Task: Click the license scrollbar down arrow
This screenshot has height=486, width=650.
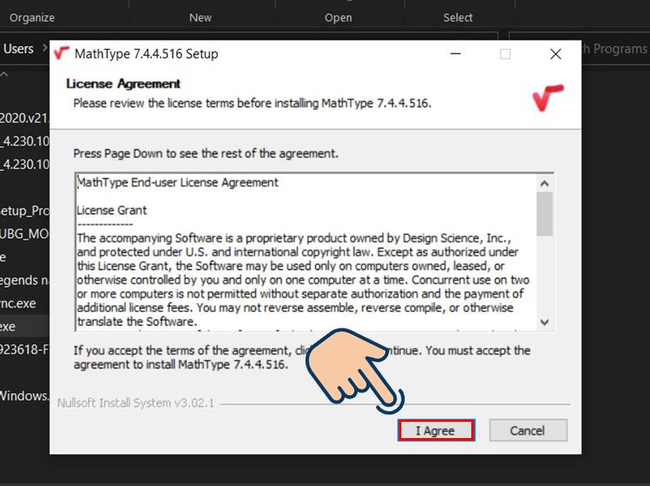Action: pos(544,321)
